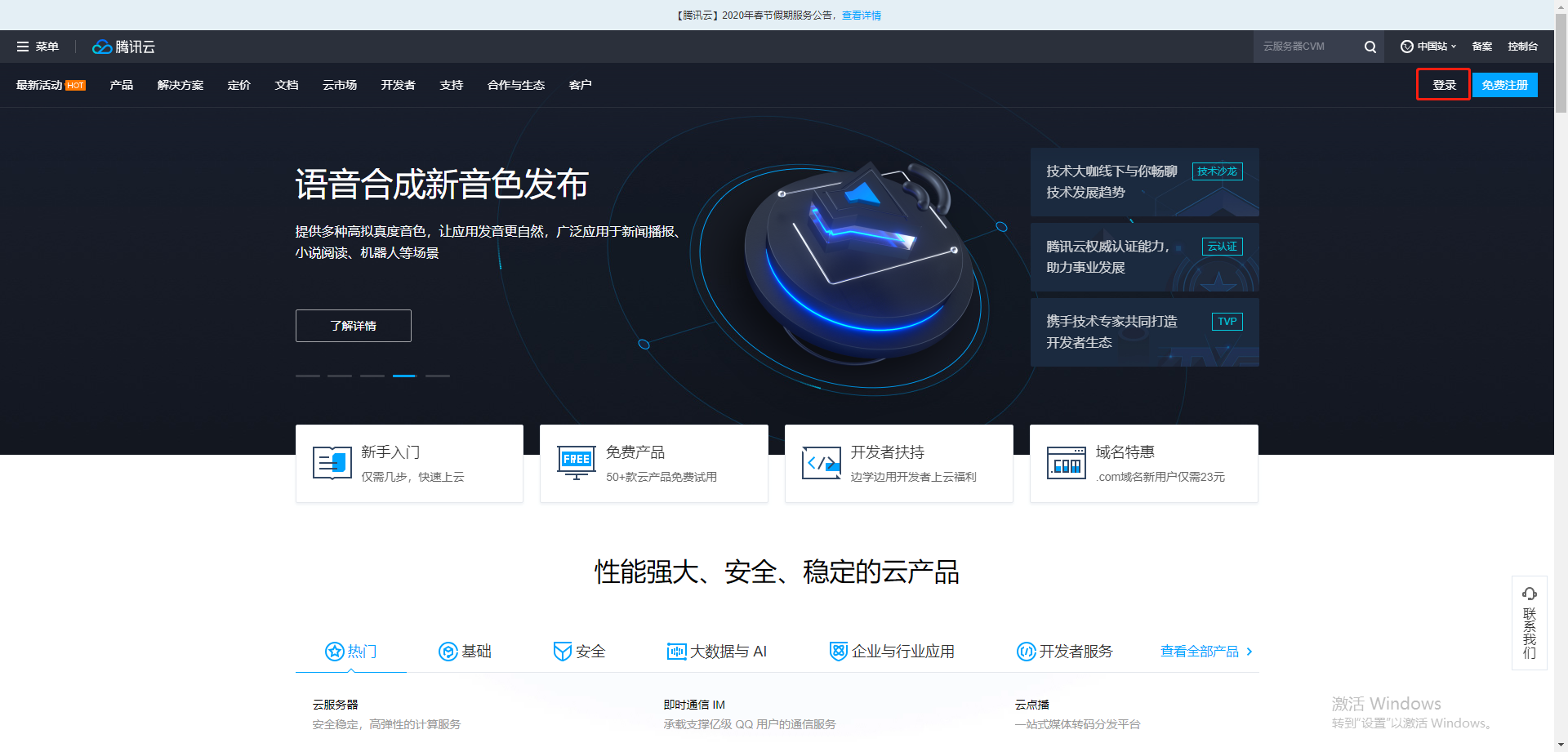Open the 控制台 link
The width and height of the screenshot is (1568, 752).
(x=1522, y=47)
